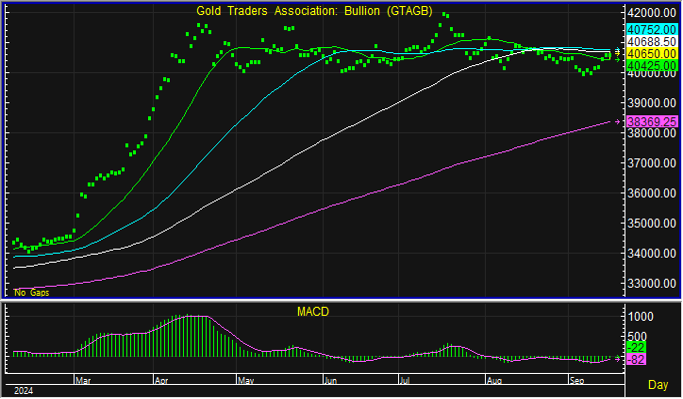Click the Jul month marker

[404, 381]
